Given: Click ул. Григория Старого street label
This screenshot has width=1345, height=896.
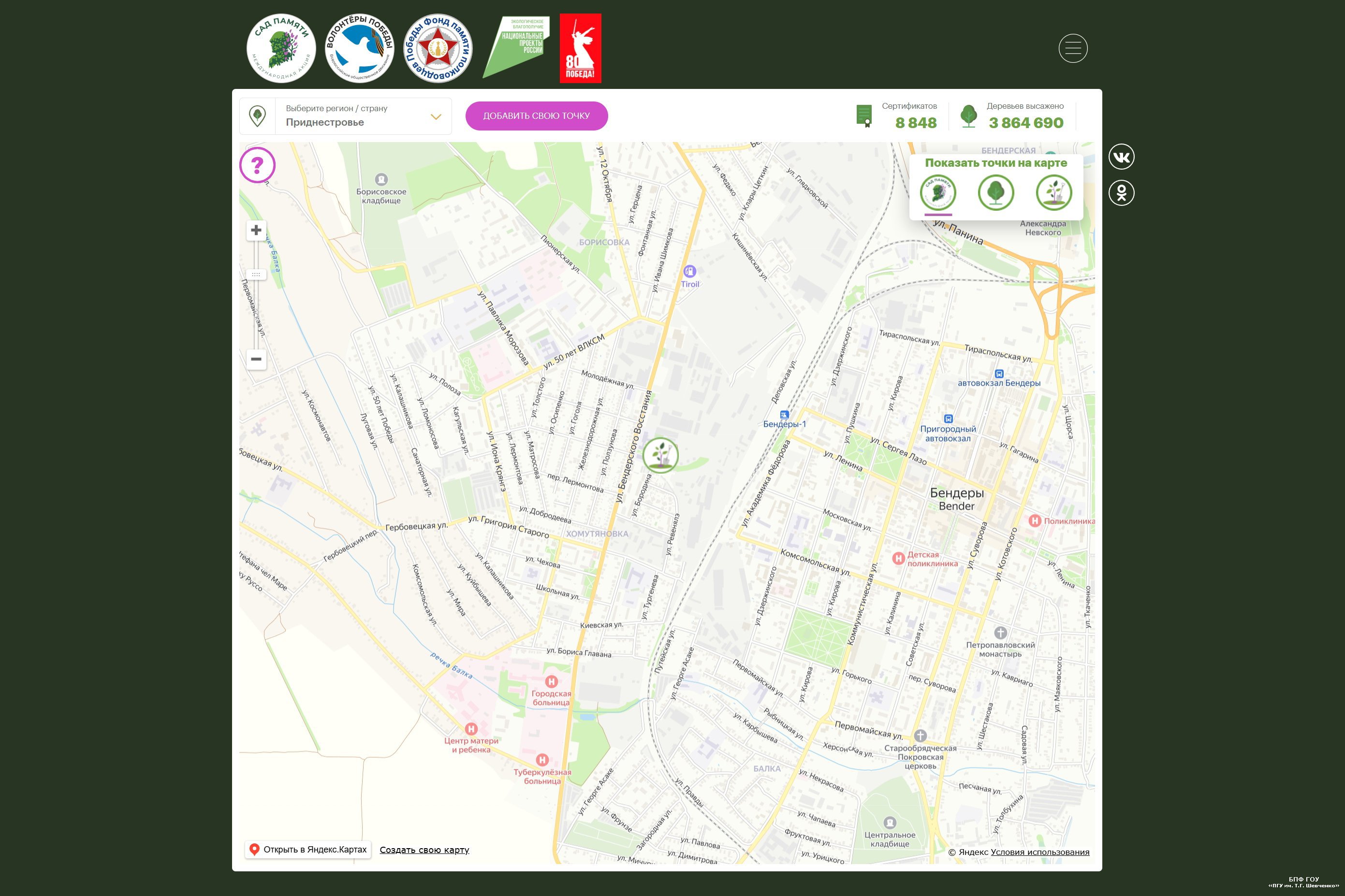Looking at the screenshot, I should click(509, 526).
